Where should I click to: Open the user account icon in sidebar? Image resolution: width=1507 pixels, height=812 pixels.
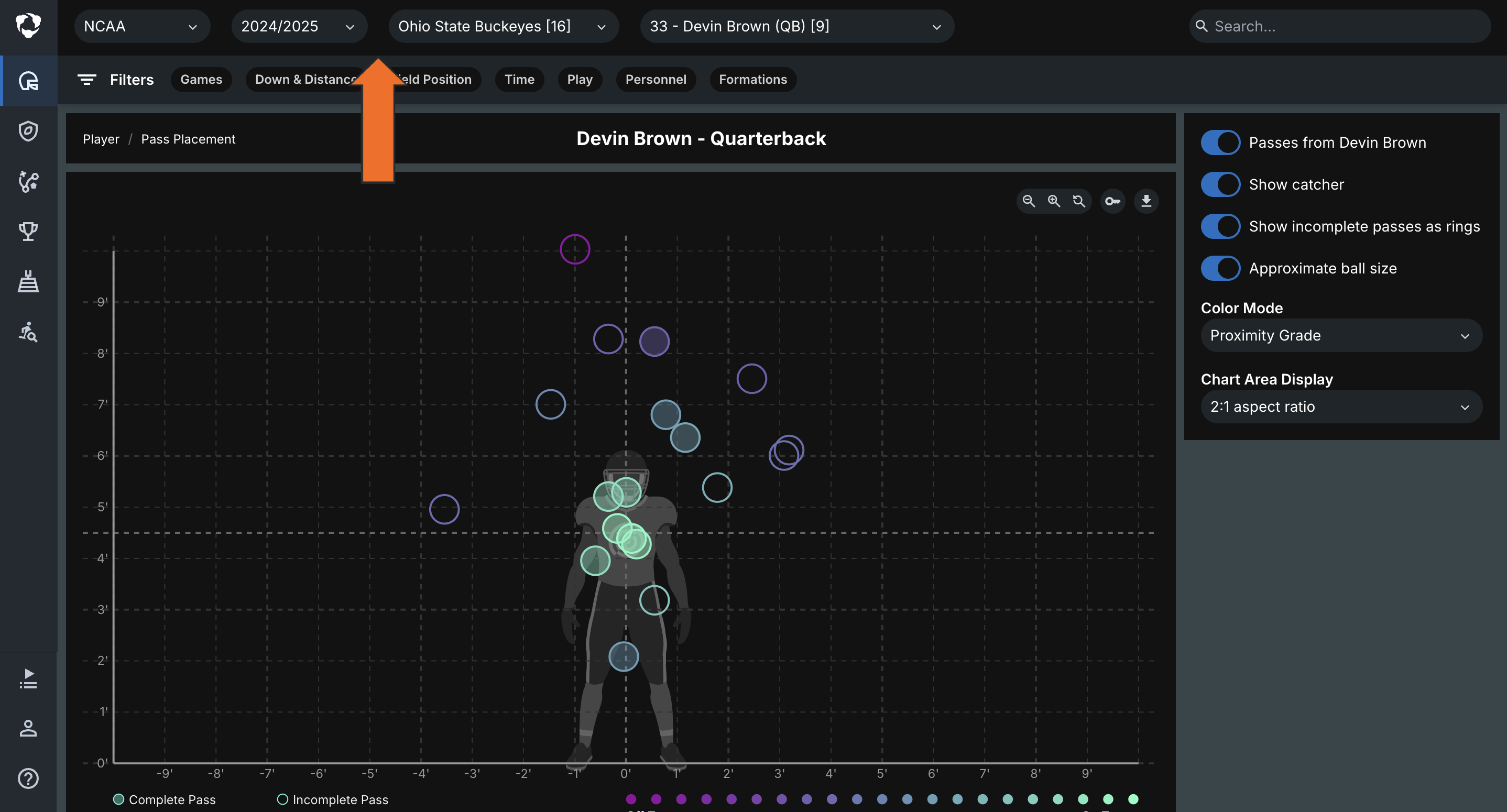[28, 728]
